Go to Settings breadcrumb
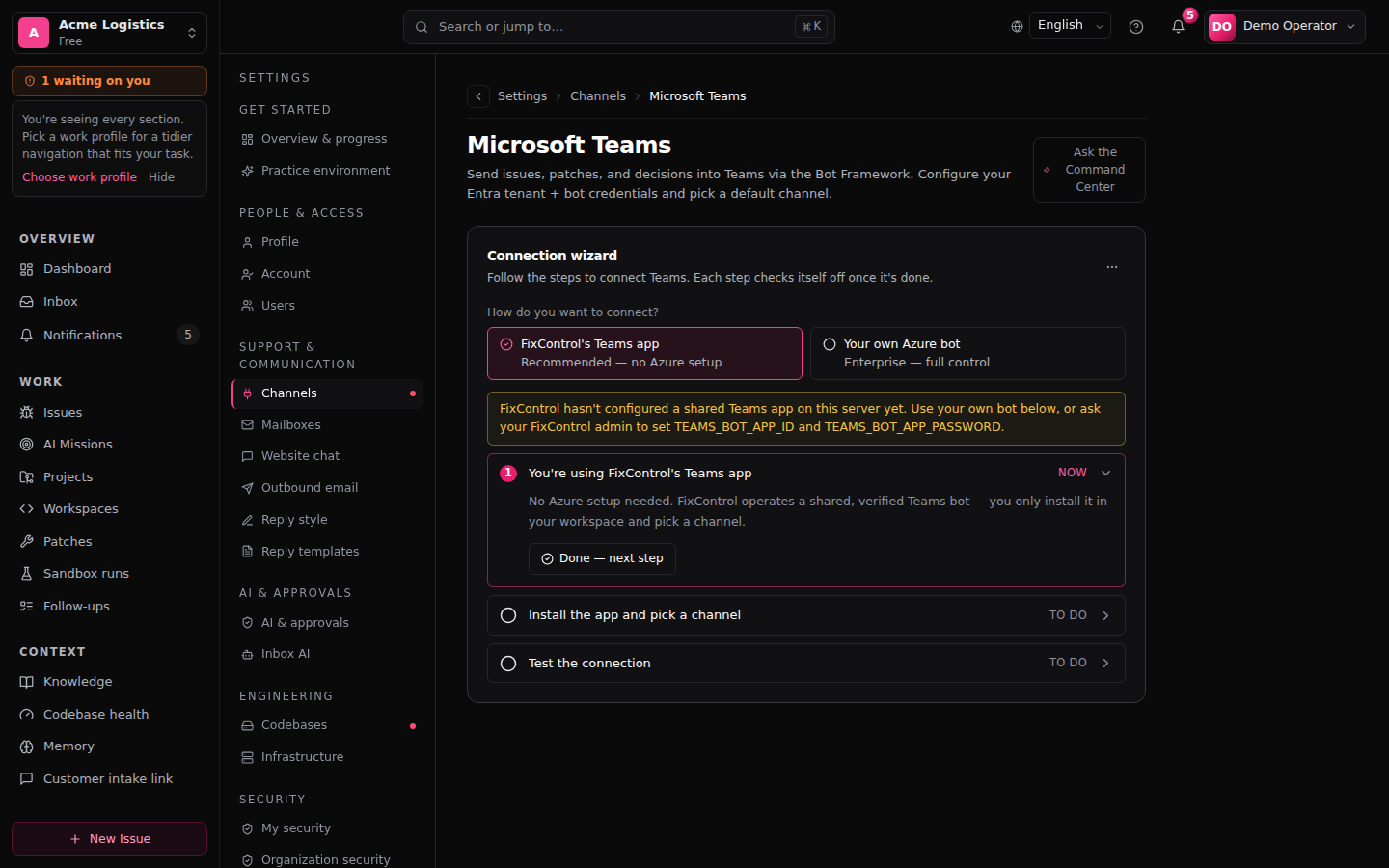Image resolution: width=1389 pixels, height=868 pixels. (x=522, y=96)
